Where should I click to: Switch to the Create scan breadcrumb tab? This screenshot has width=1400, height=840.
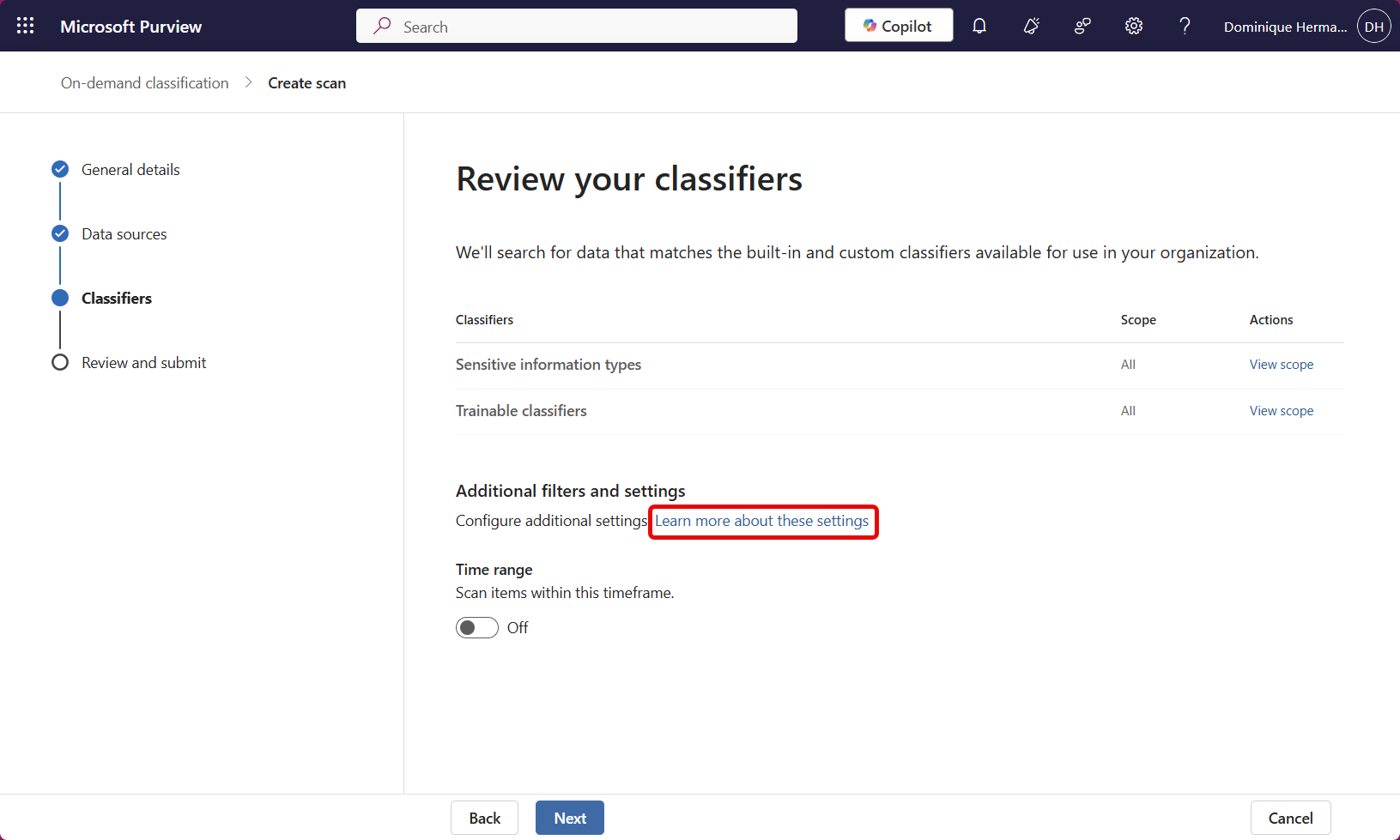(306, 82)
